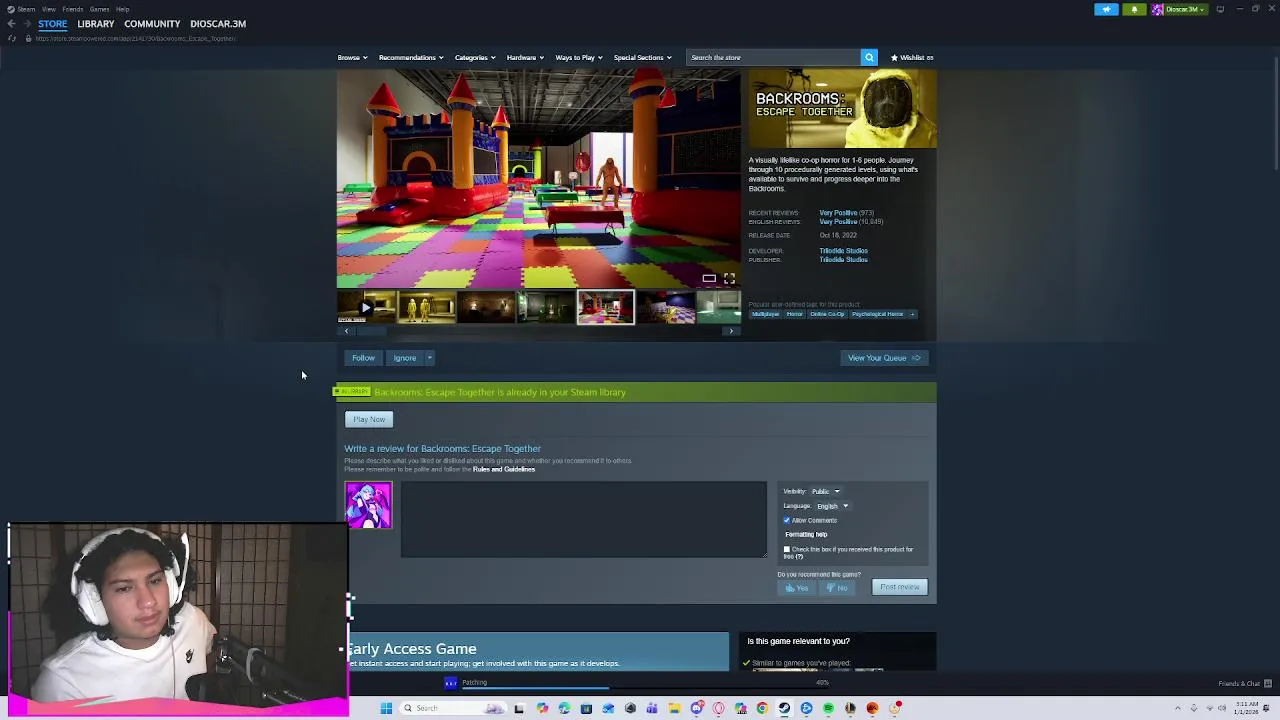This screenshot has width=1280, height=720.
Task: Click the user avatar beside the review box
Action: 368,505
